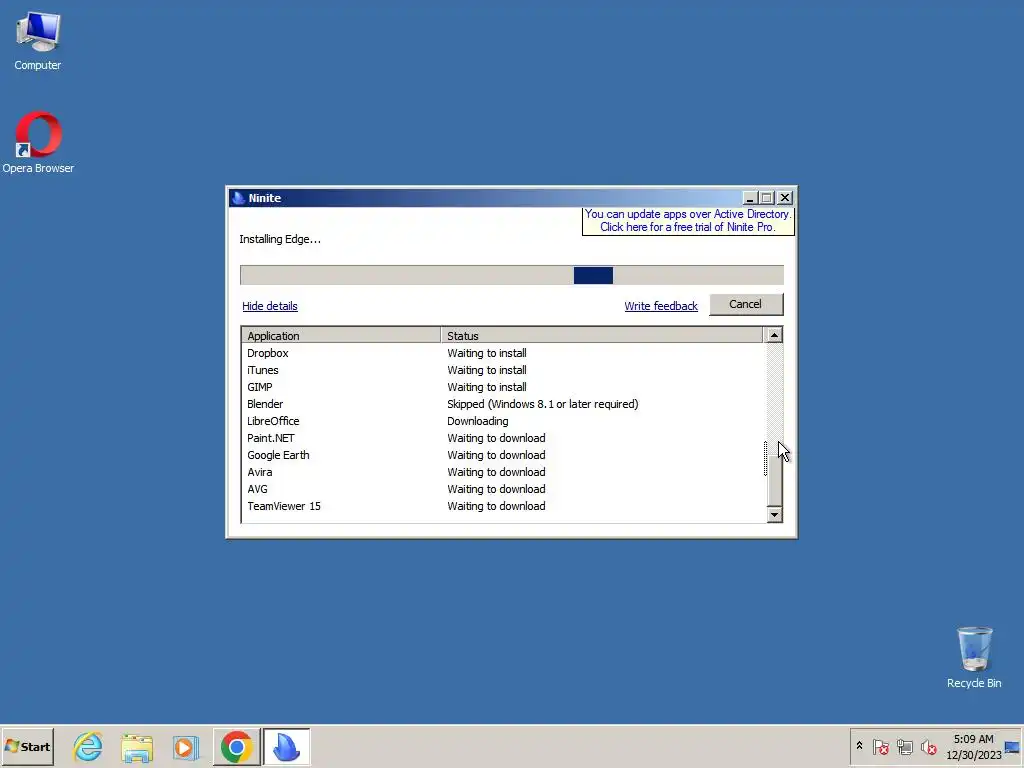Show hidden tray icons arrow

[859, 746]
